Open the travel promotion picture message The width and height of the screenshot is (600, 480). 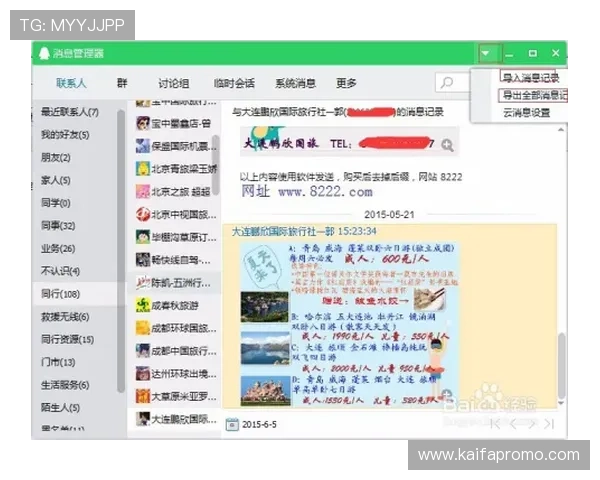[x=350, y=325]
